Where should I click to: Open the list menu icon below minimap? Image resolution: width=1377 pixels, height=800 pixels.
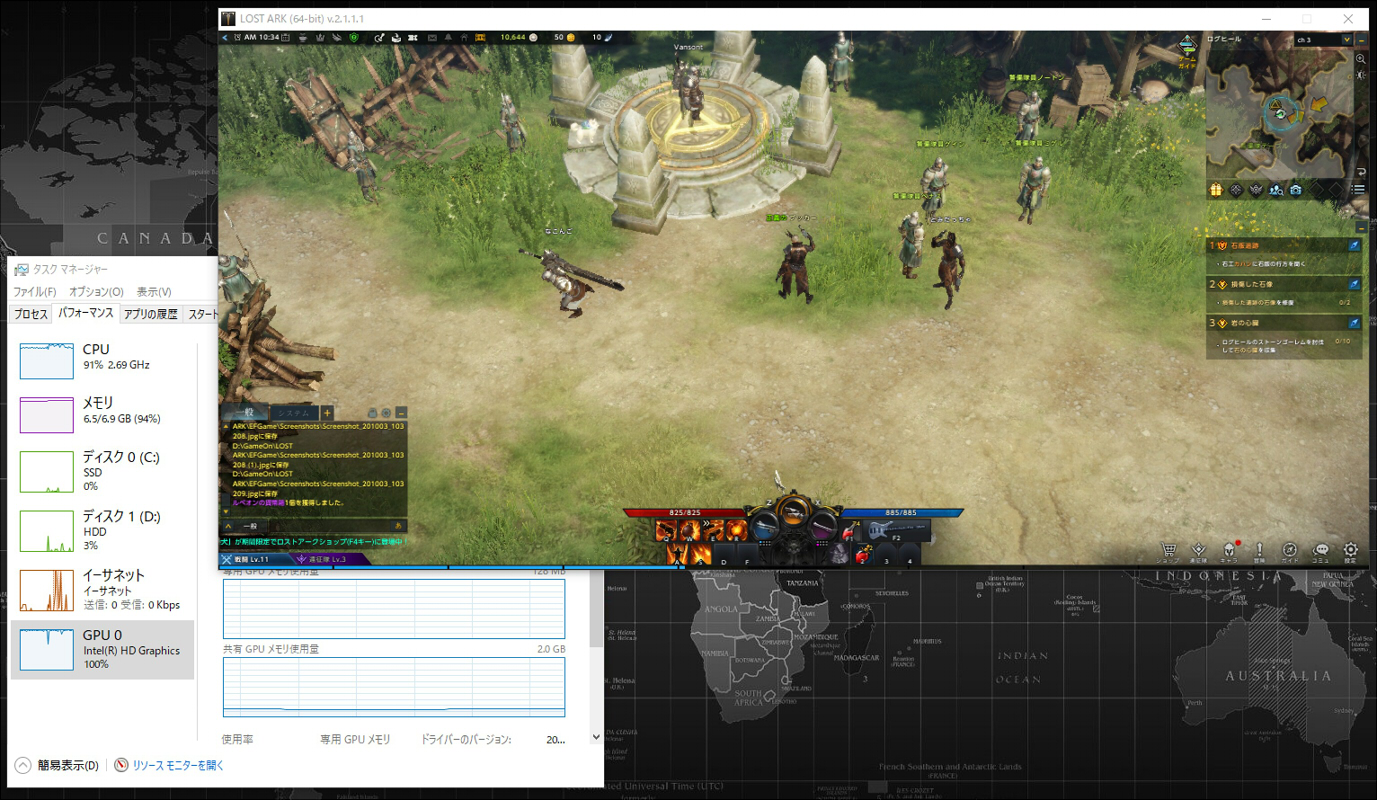[1357, 190]
